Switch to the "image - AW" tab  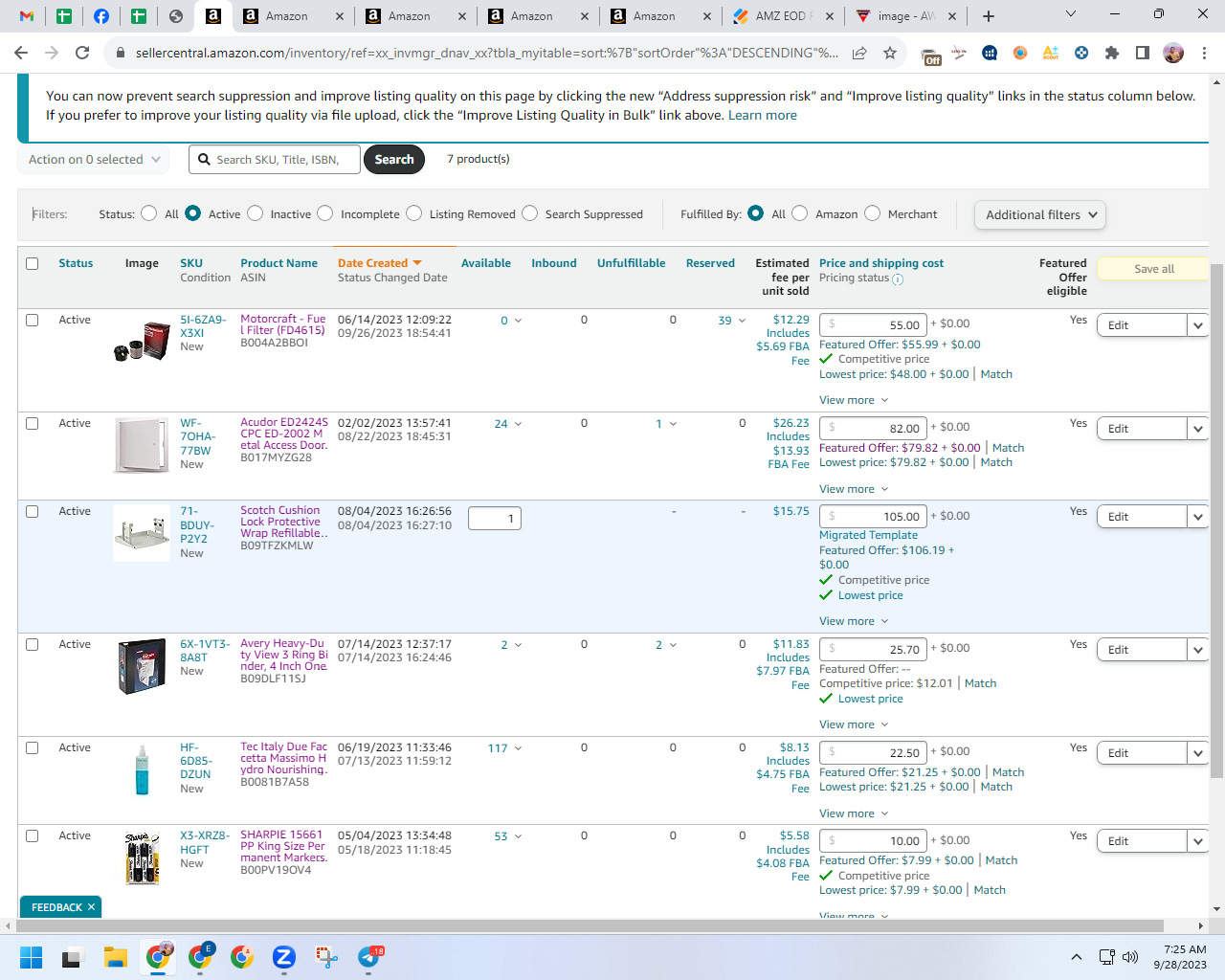tap(904, 16)
